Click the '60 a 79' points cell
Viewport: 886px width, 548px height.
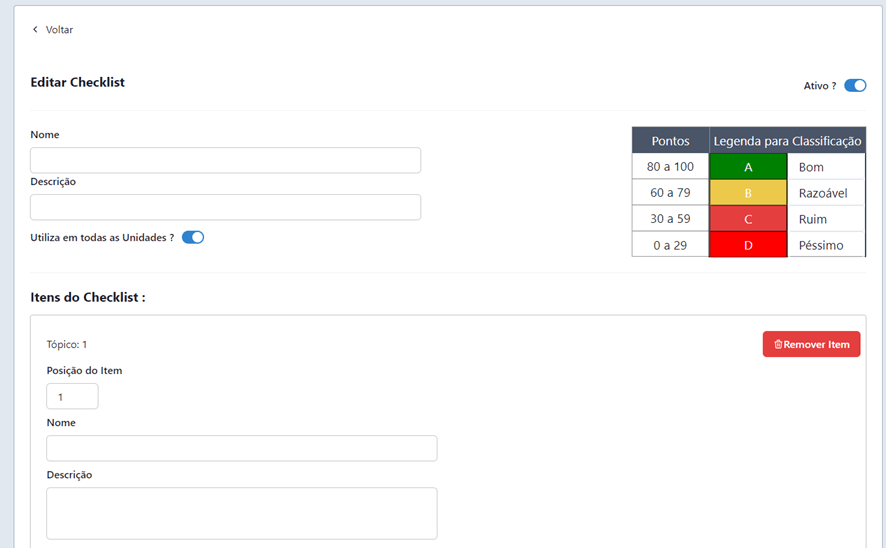[670, 193]
